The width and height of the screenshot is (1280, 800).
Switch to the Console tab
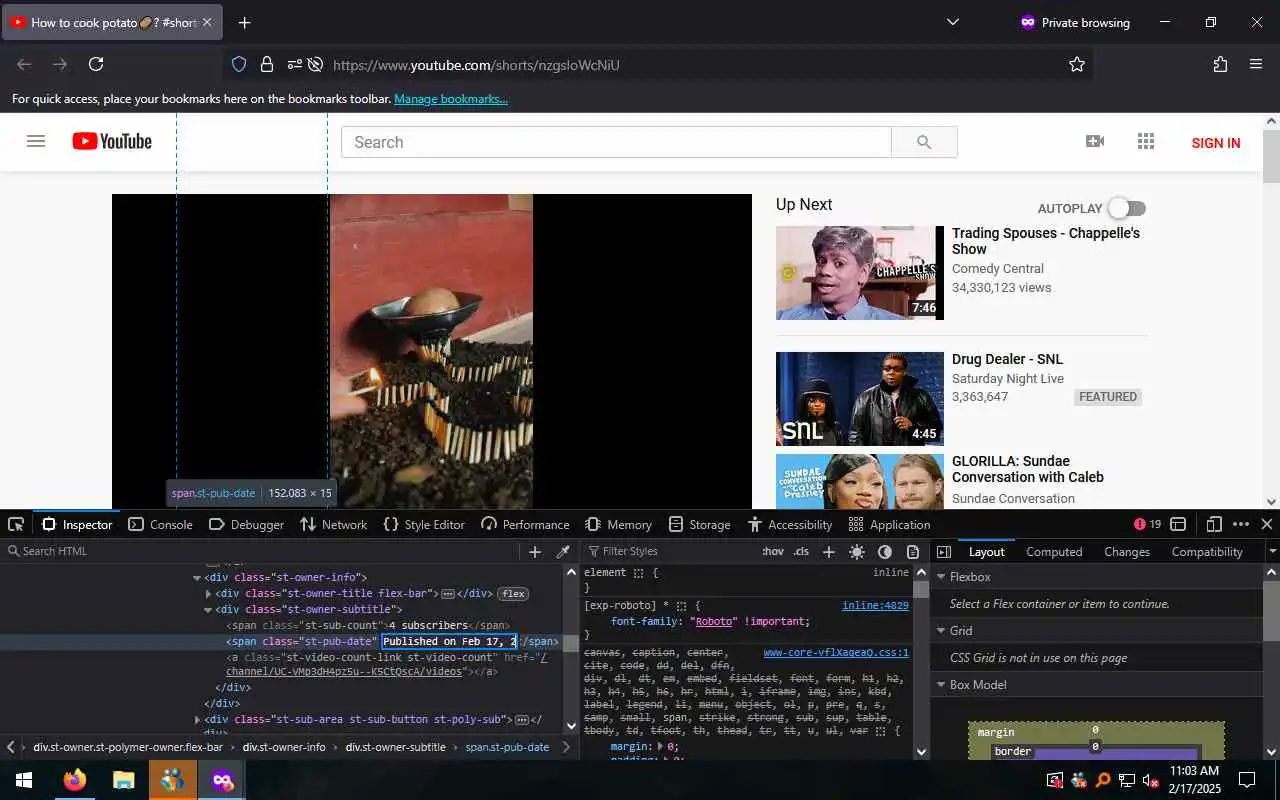[160, 524]
